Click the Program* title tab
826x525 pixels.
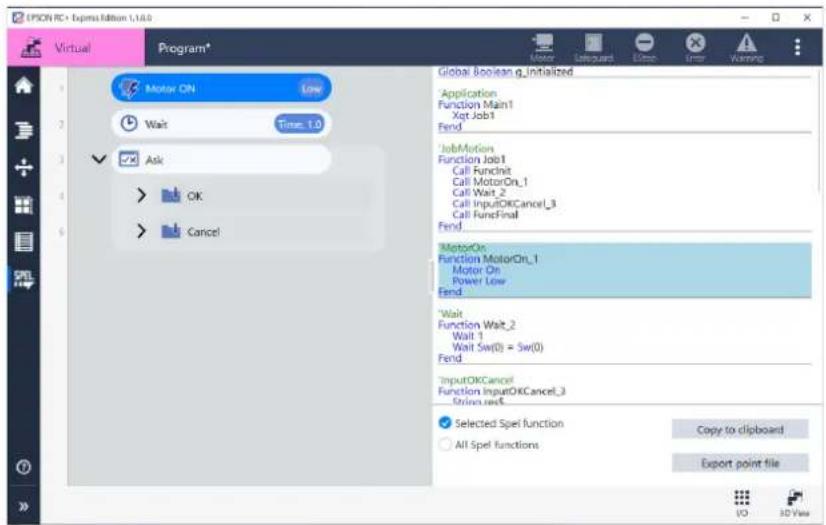(184, 48)
